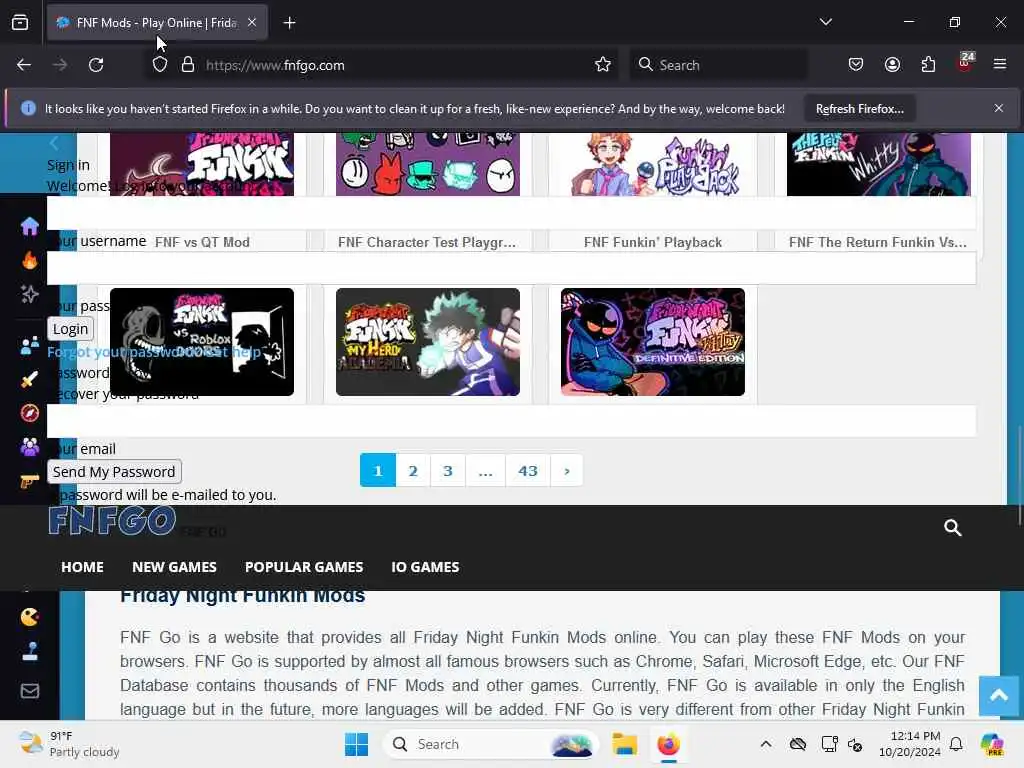Viewport: 1024px width, 768px height.
Task: Open the purple group-of-people sidebar icon
Action: point(29,447)
